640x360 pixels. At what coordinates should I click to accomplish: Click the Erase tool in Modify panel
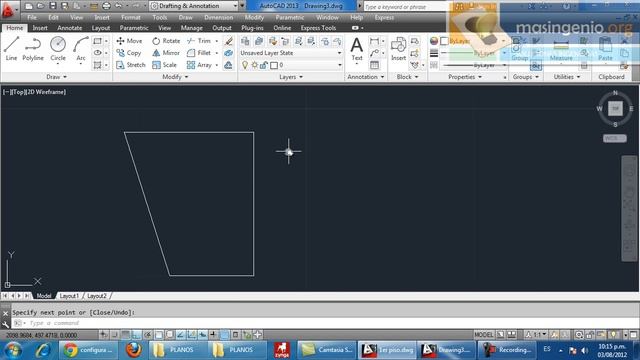click(x=229, y=41)
